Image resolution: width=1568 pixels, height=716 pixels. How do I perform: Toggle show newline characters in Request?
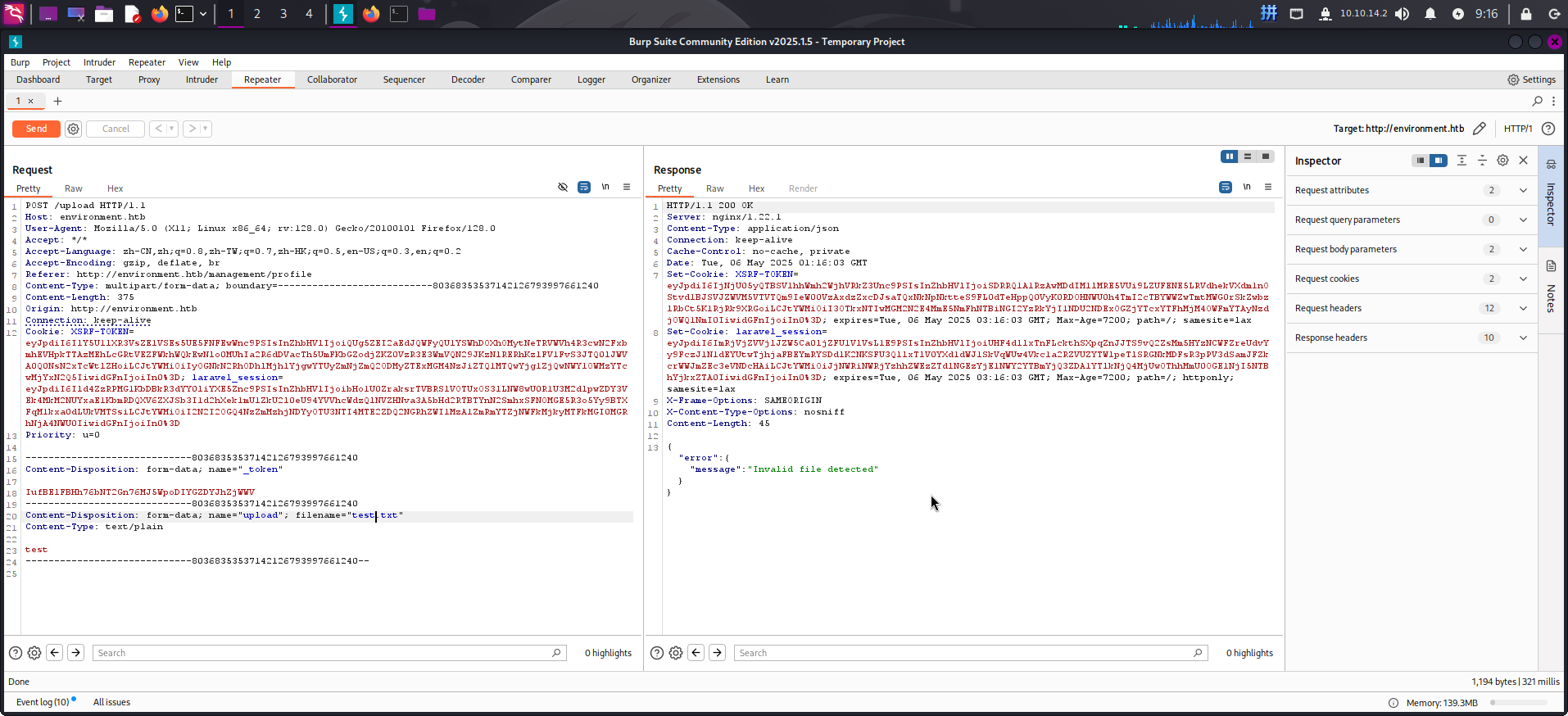click(605, 188)
